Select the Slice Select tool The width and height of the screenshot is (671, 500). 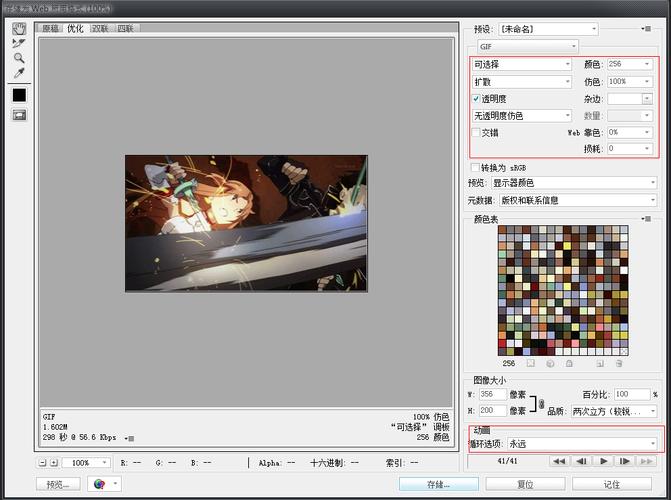click(19, 43)
